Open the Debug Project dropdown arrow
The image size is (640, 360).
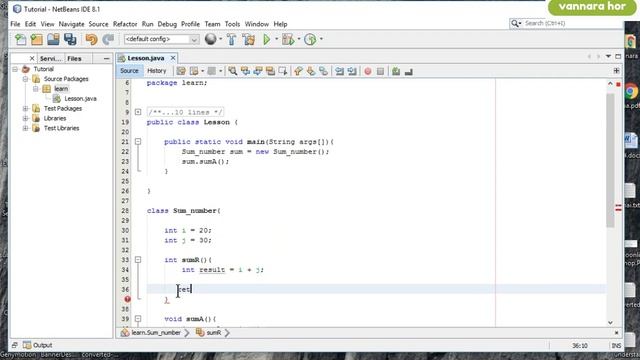(x=299, y=39)
